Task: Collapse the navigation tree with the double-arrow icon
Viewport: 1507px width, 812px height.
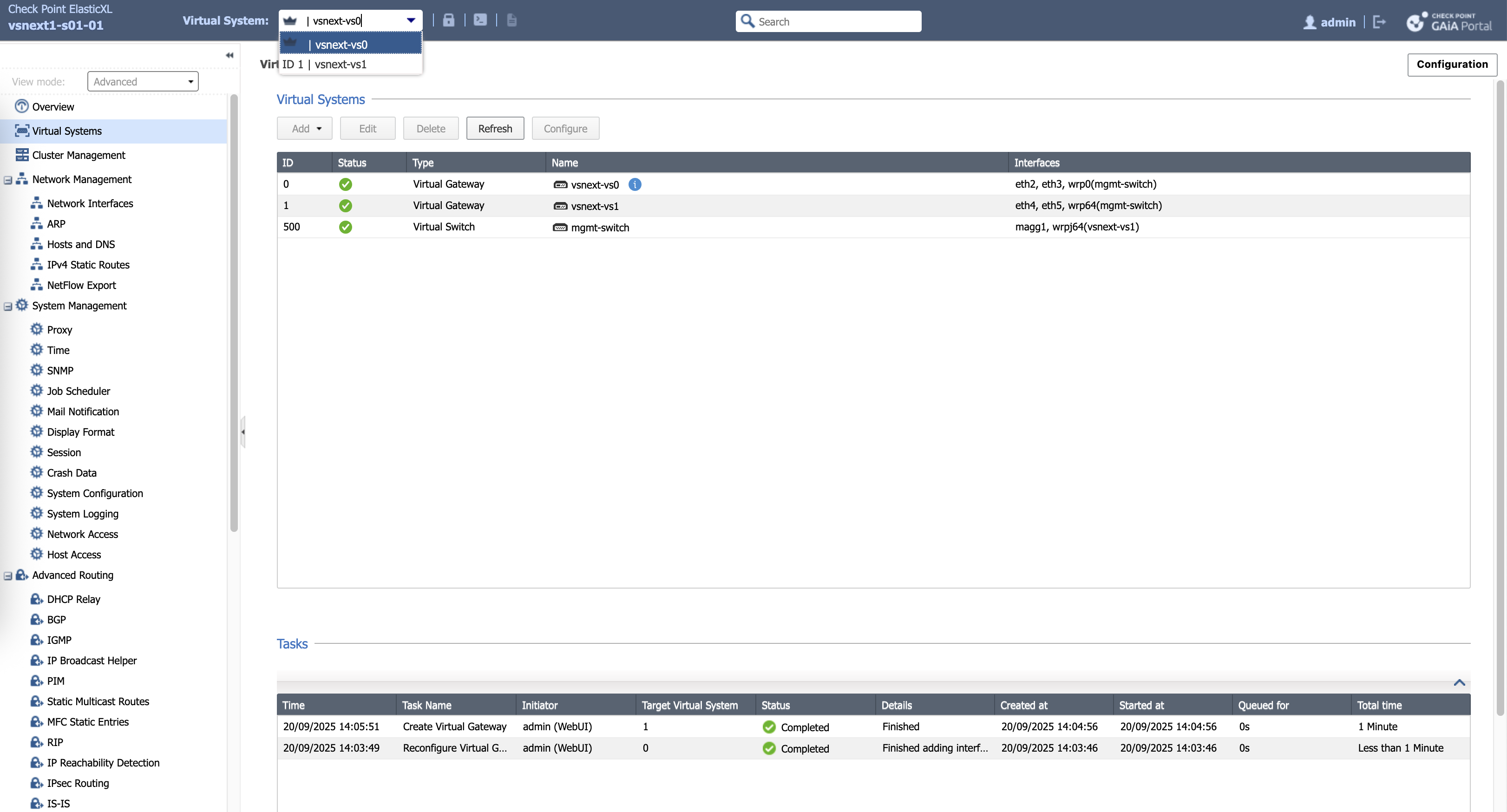Action: (229, 56)
